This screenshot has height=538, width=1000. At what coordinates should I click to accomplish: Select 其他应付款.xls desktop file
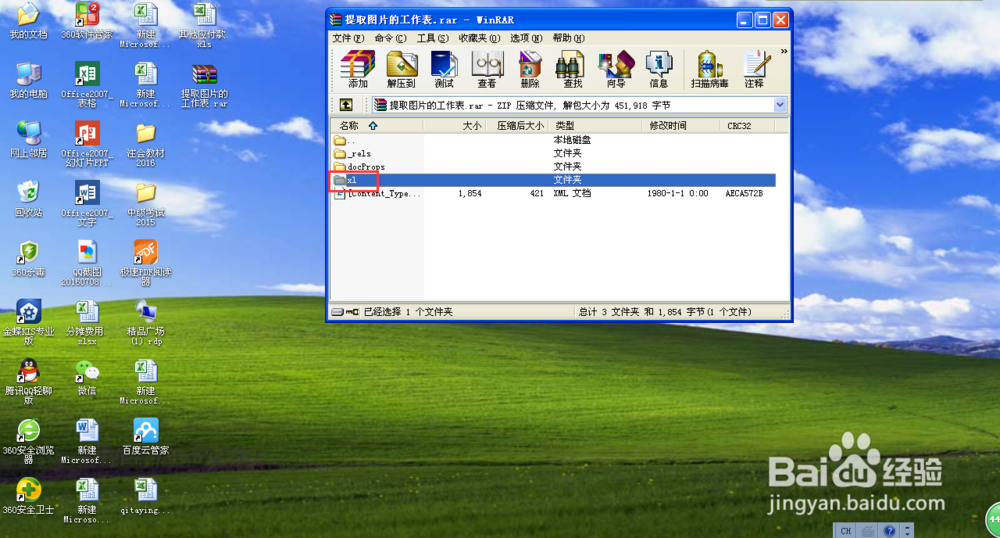coord(204,25)
